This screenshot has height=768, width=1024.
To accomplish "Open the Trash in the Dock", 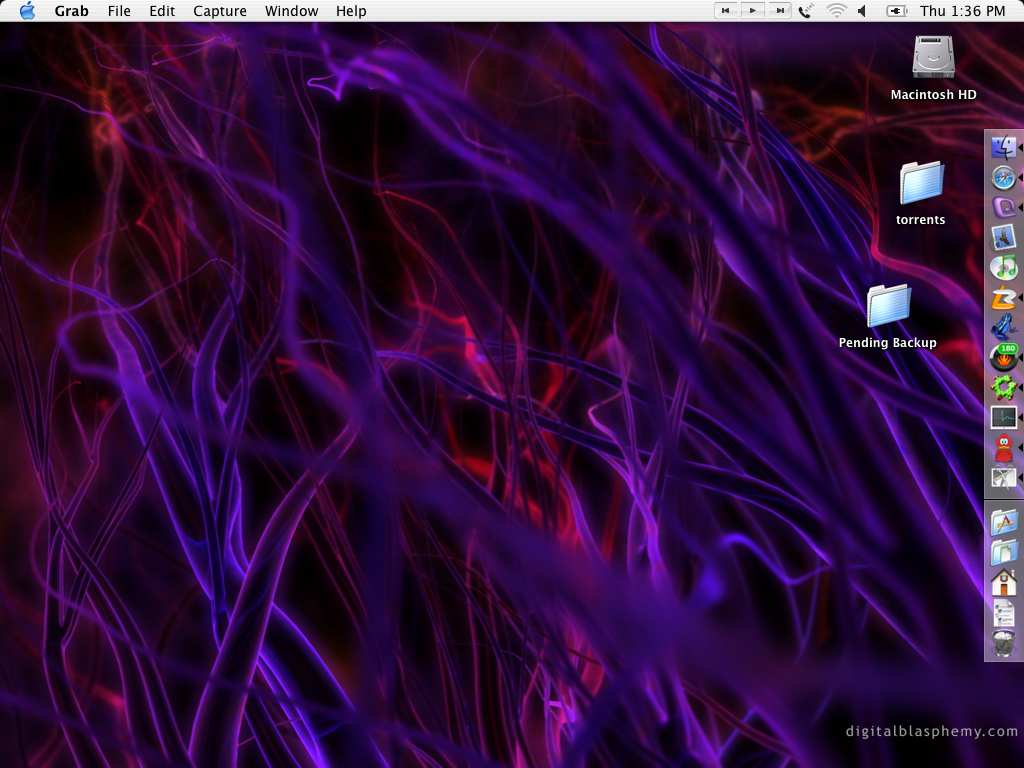I will (1003, 643).
